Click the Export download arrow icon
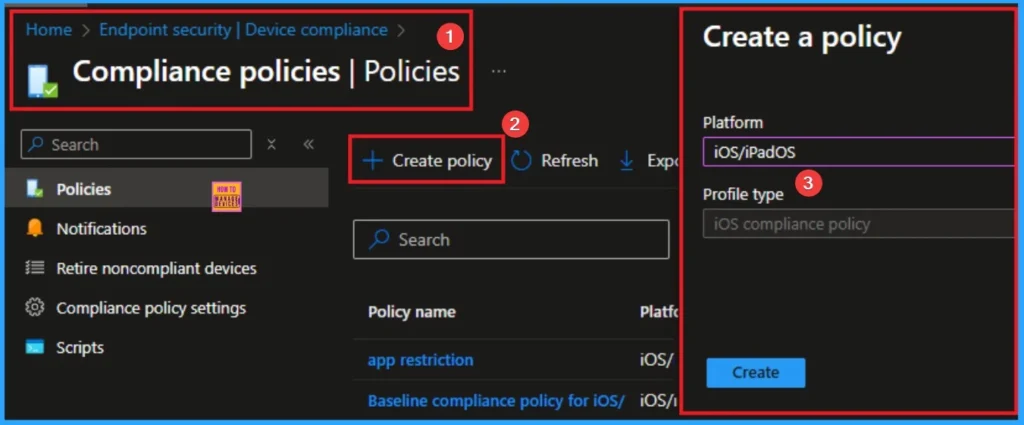The height and width of the screenshot is (425, 1024). coord(626,161)
